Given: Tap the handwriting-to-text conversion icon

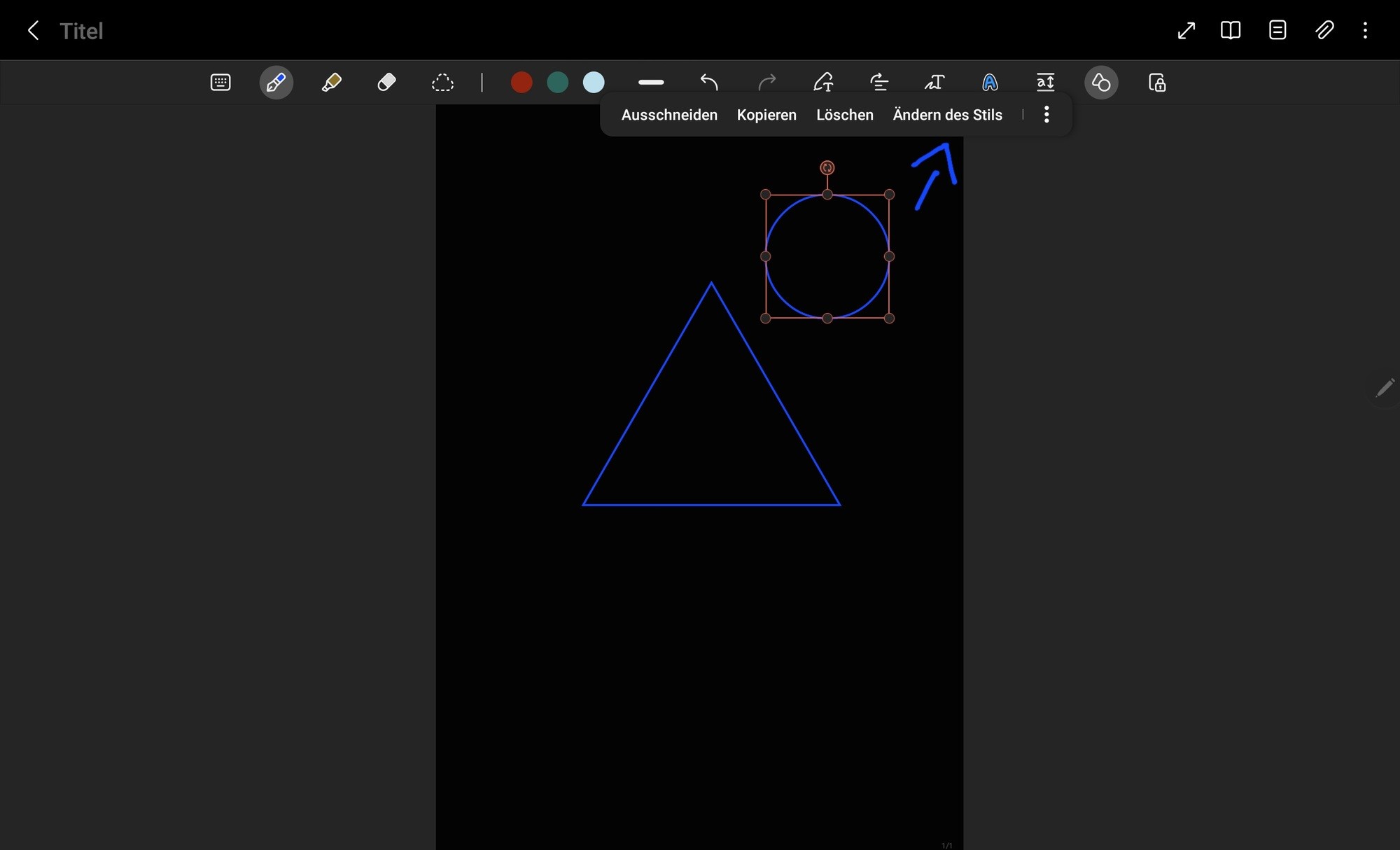Looking at the screenshot, I should click(823, 83).
